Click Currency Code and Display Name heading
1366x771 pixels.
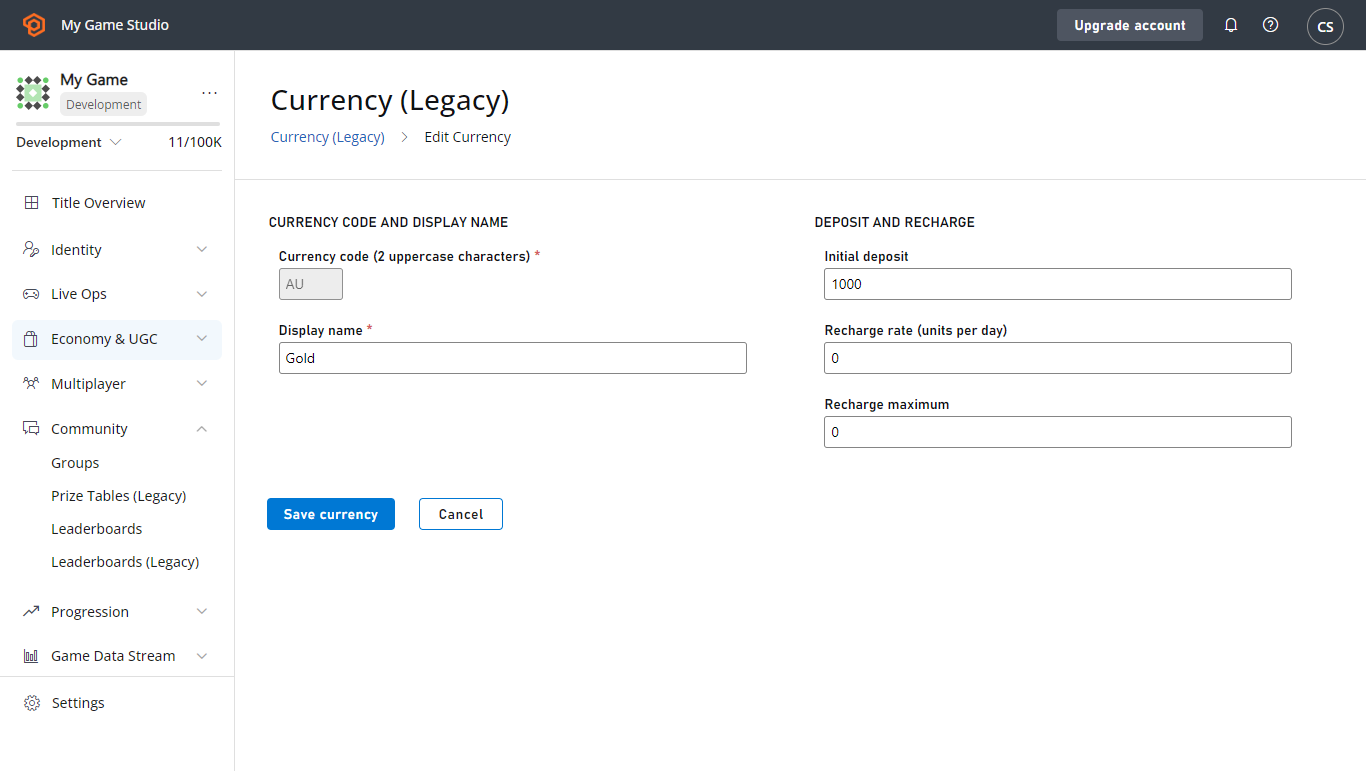pos(389,222)
